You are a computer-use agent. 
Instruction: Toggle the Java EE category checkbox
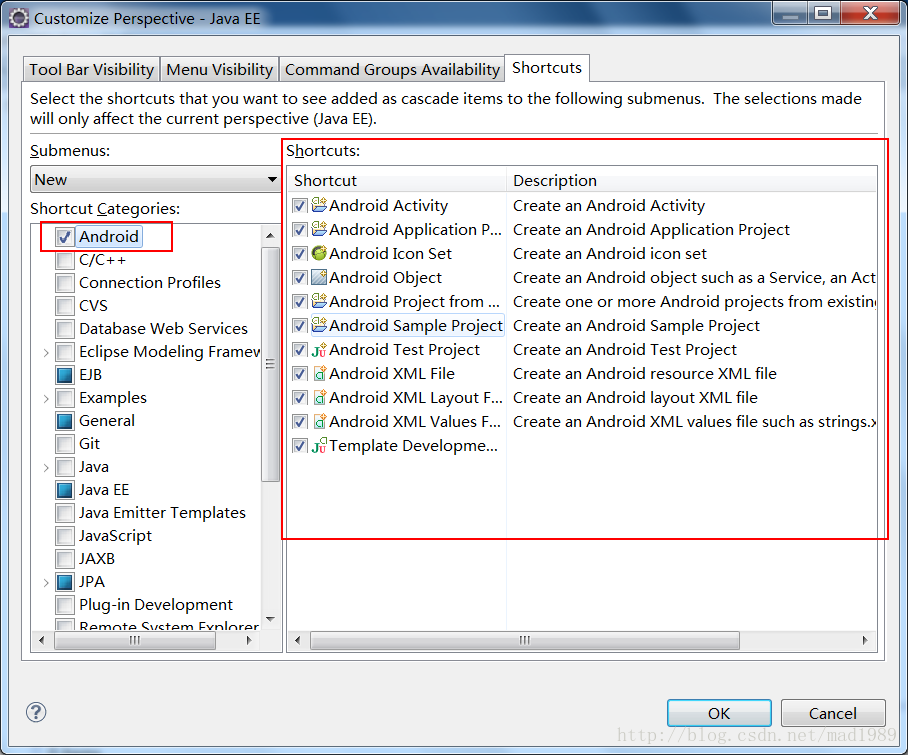[64, 490]
